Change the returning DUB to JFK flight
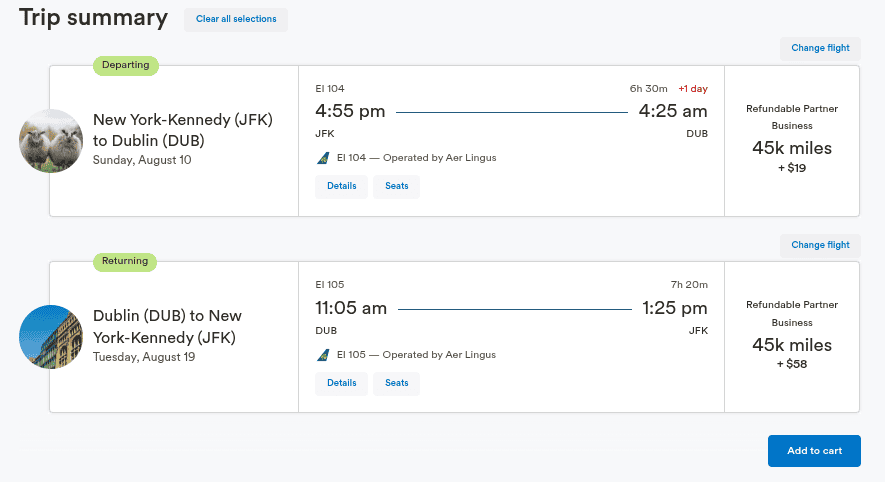The width and height of the screenshot is (885, 482). point(820,245)
